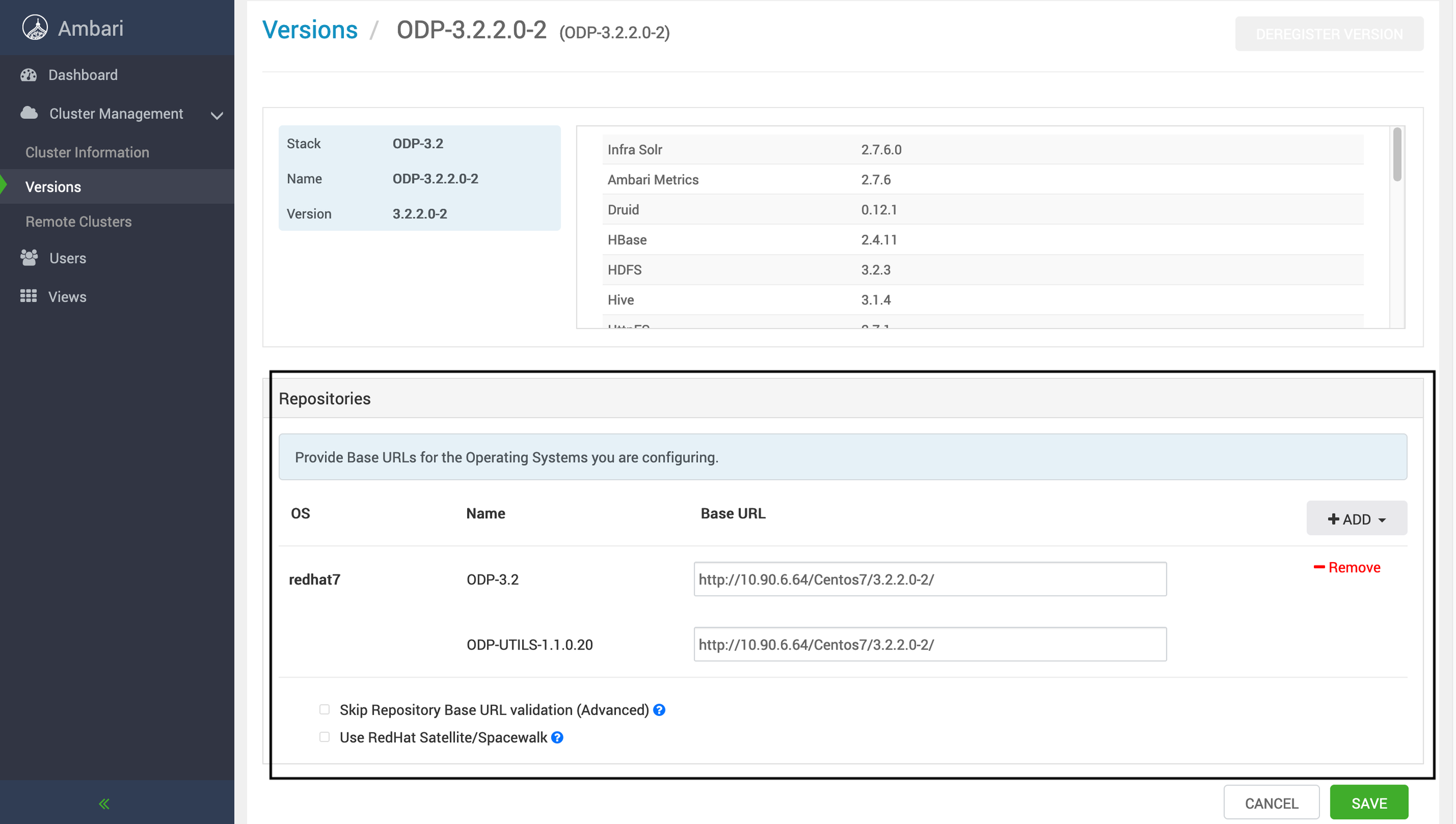Enable Skip Repository Base URL validation checkbox
Viewport: 1456px width, 824px height.
[324, 710]
